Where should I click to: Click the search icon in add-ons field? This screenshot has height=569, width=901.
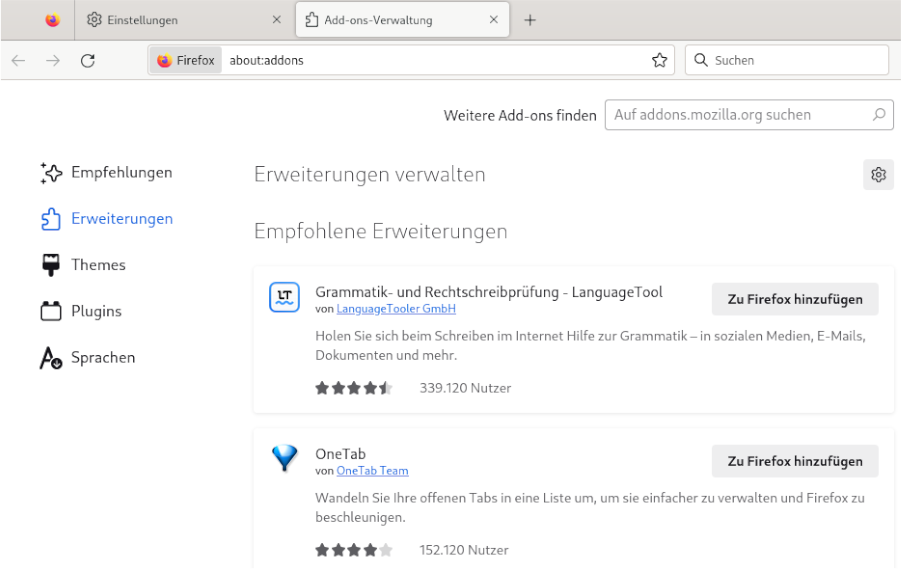[879, 114]
